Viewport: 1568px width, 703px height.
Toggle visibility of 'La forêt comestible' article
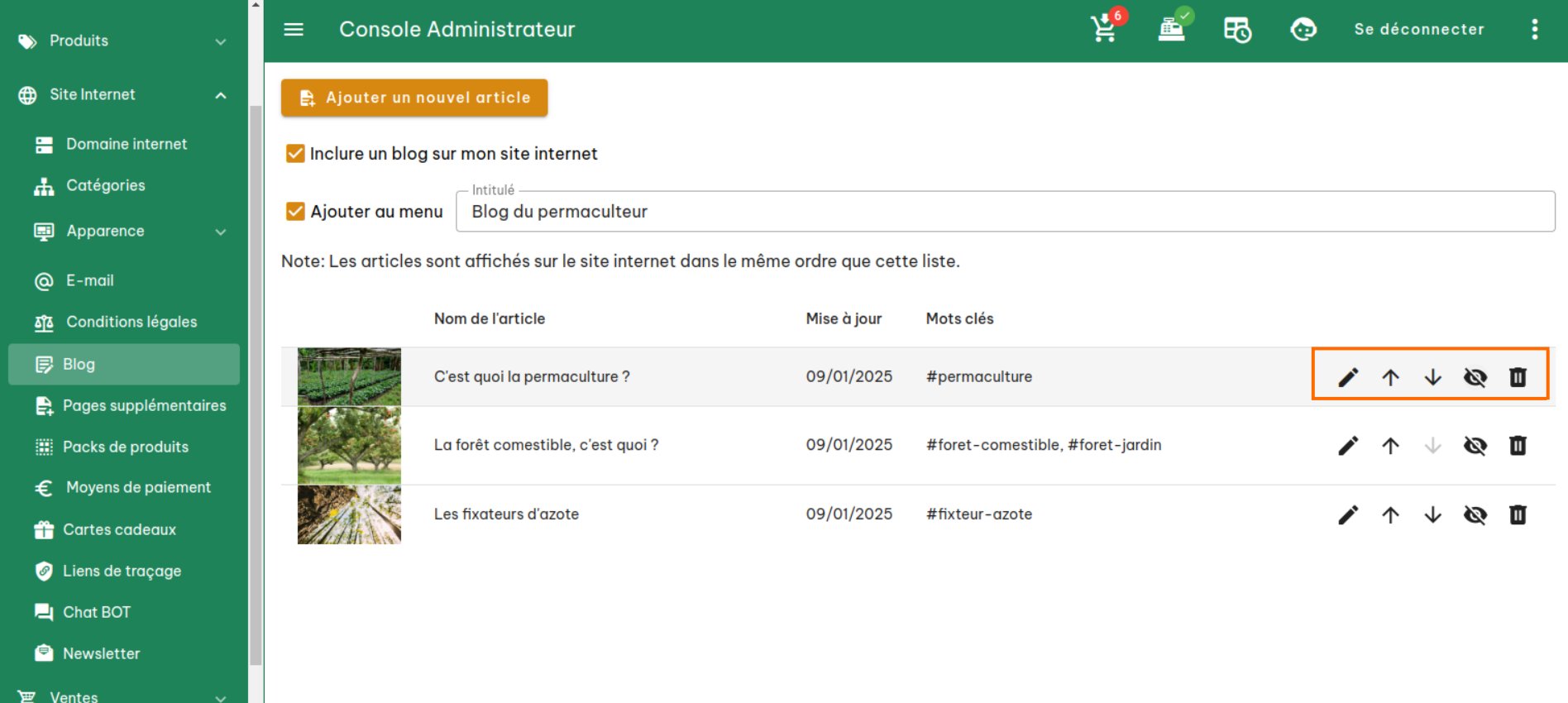coord(1475,446)
